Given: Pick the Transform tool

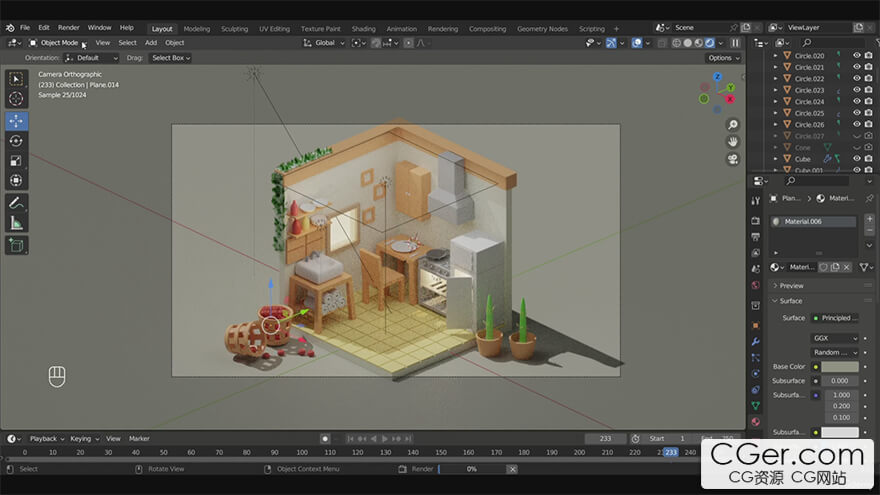Looking at the screenshot, I should [16, 180].
